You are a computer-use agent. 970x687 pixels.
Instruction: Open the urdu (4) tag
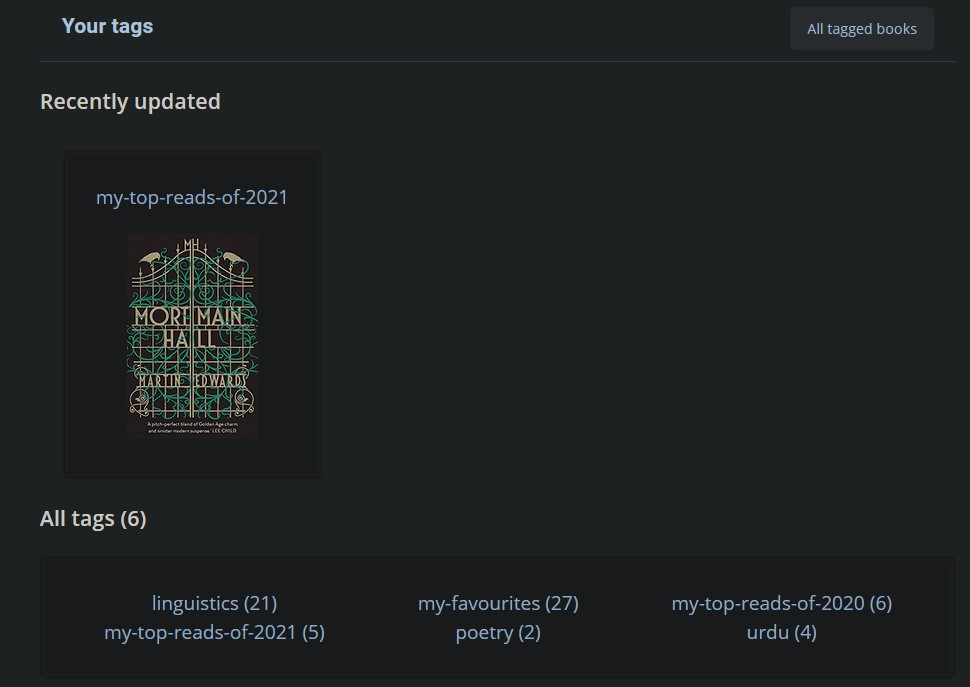click(x=781, y=632)
